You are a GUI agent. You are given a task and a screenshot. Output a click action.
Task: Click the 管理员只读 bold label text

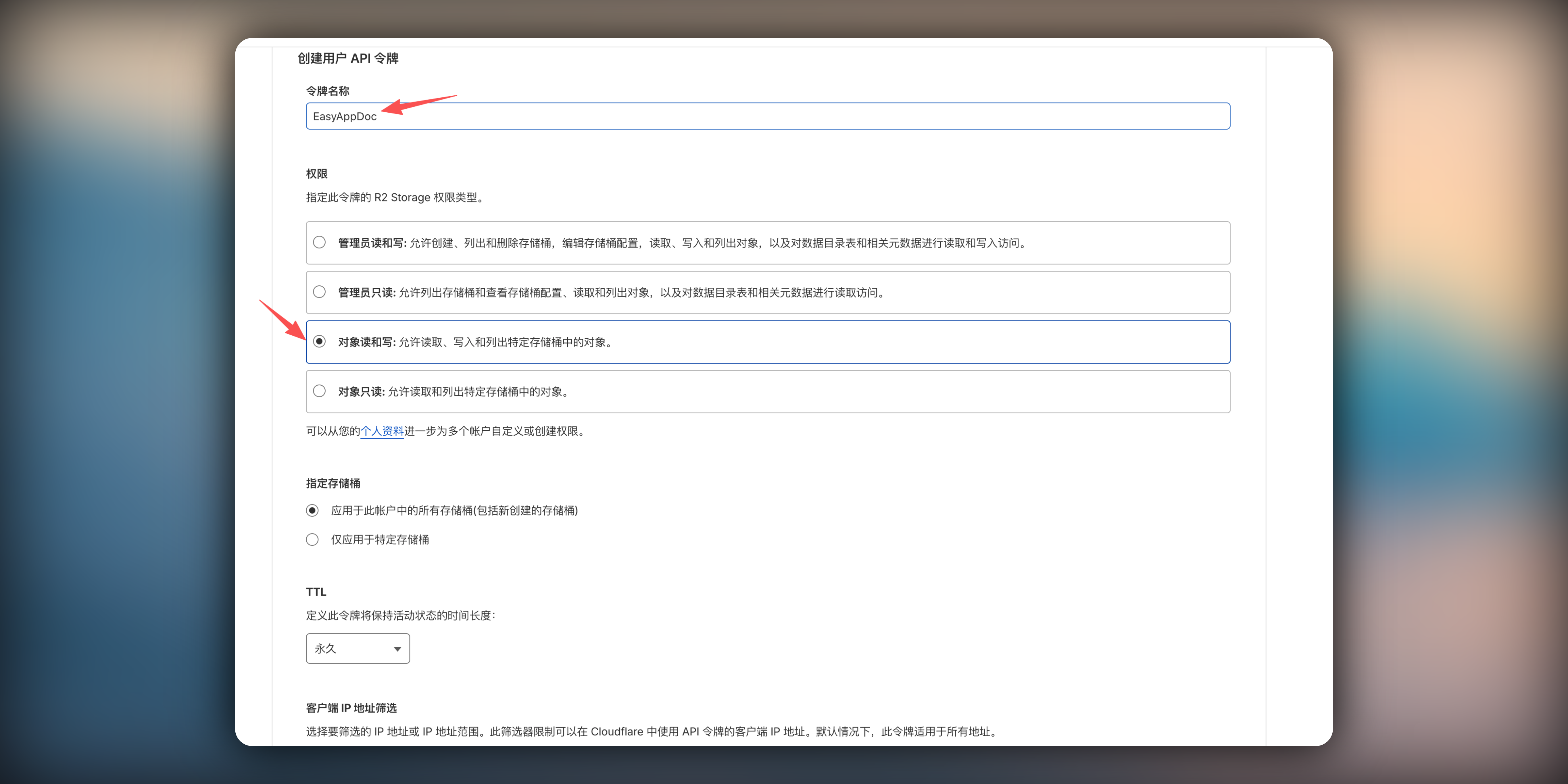(x=366, y=293)
